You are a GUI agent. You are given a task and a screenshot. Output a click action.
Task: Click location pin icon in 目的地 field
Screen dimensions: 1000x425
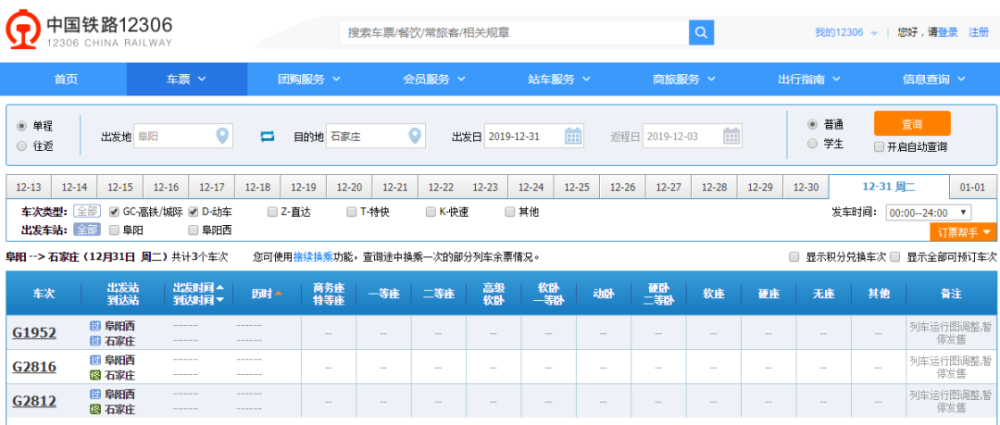(x=415, y=136)
